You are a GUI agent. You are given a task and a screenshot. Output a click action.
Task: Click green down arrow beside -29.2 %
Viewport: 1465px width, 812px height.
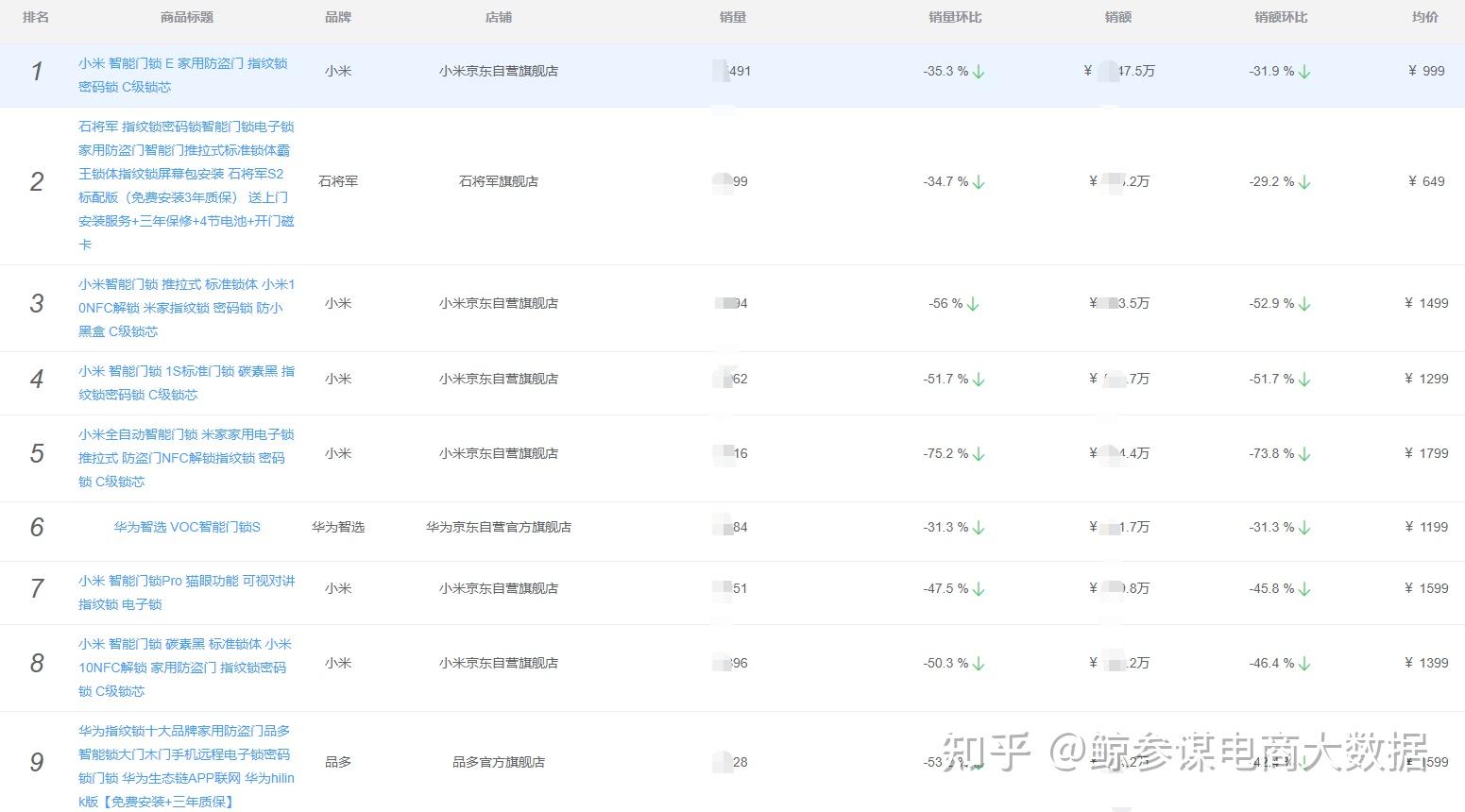pyautogui.click(x=1304, y=182)
